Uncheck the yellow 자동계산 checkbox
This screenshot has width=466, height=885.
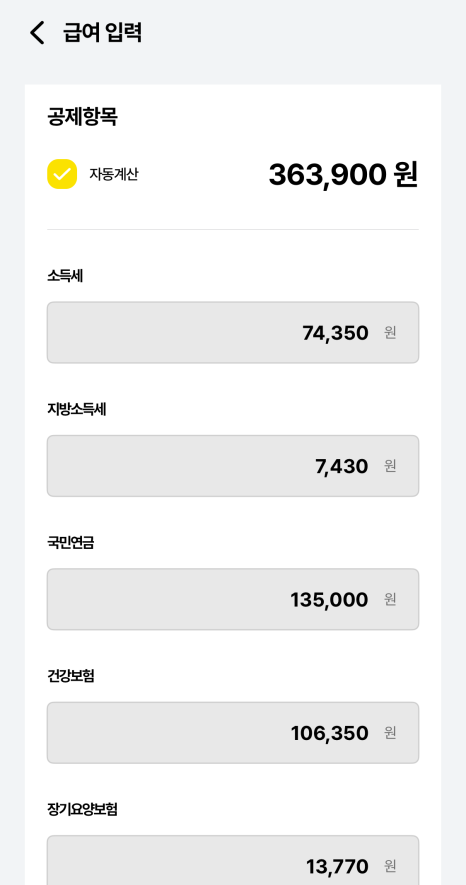62,174
